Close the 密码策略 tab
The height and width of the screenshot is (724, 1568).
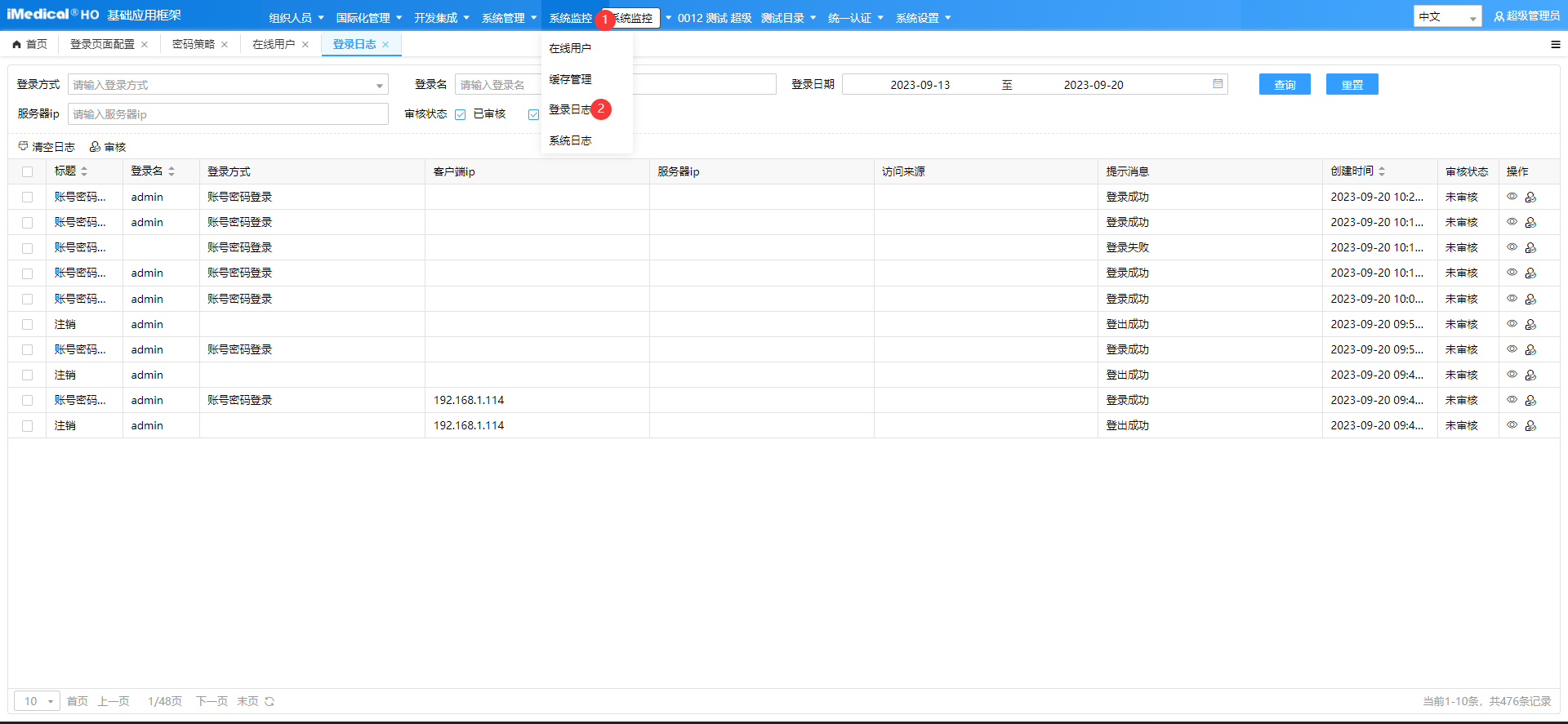[225, 45]
